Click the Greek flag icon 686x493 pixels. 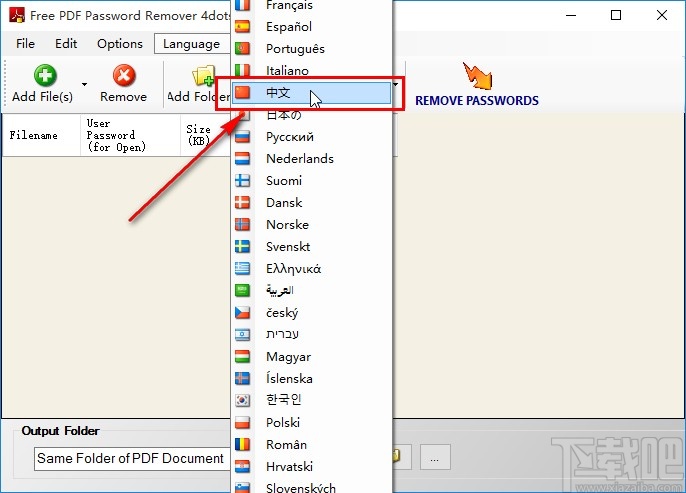click(242, 269)
